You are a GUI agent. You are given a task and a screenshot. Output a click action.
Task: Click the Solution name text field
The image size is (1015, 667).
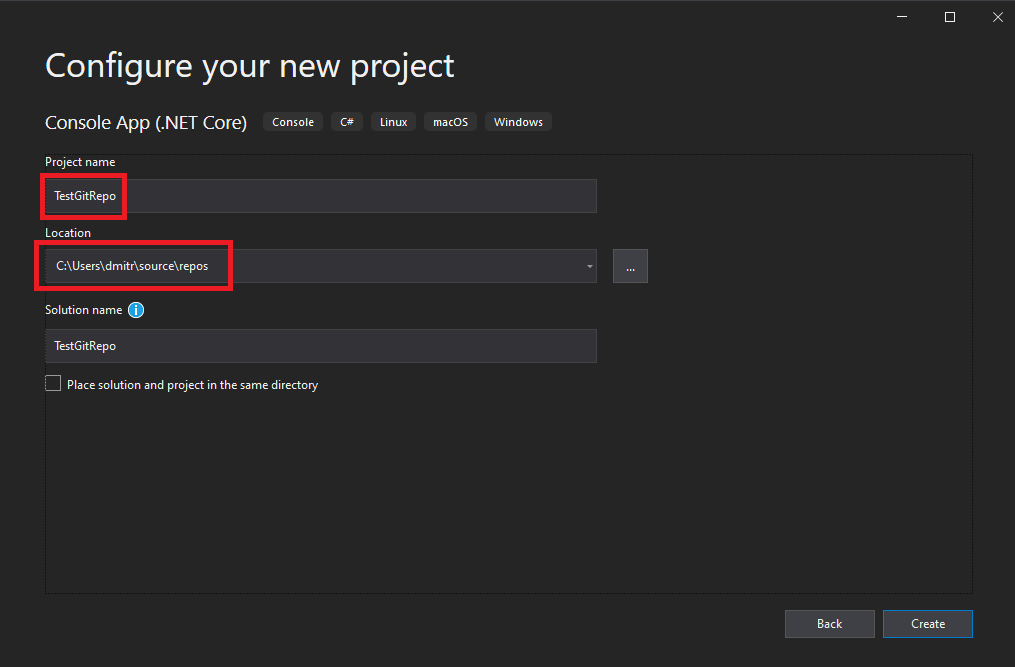coord(320,346)
